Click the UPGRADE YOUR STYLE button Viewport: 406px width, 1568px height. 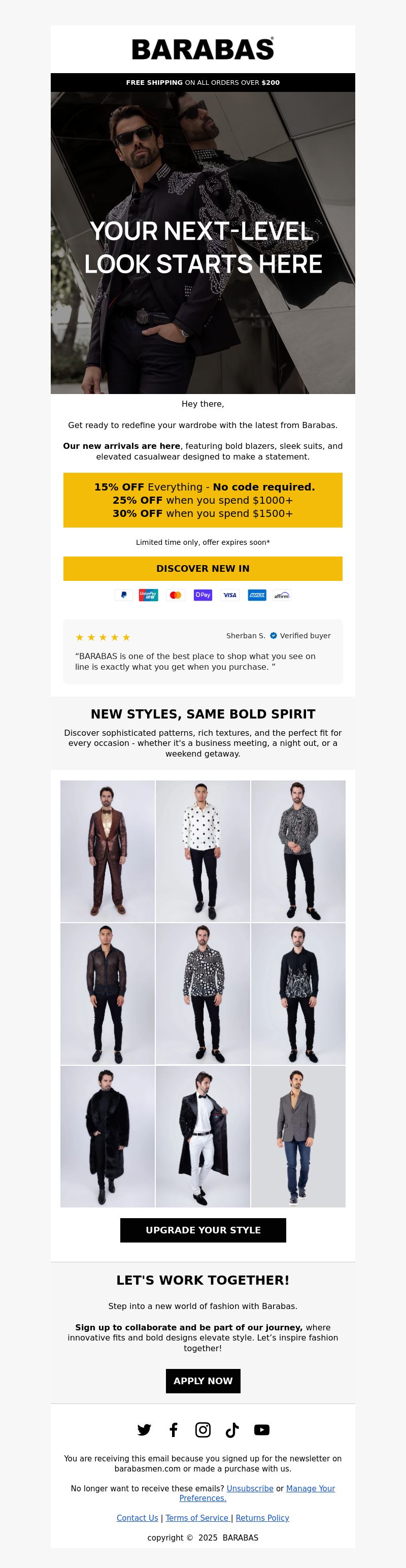(202, 1230)
